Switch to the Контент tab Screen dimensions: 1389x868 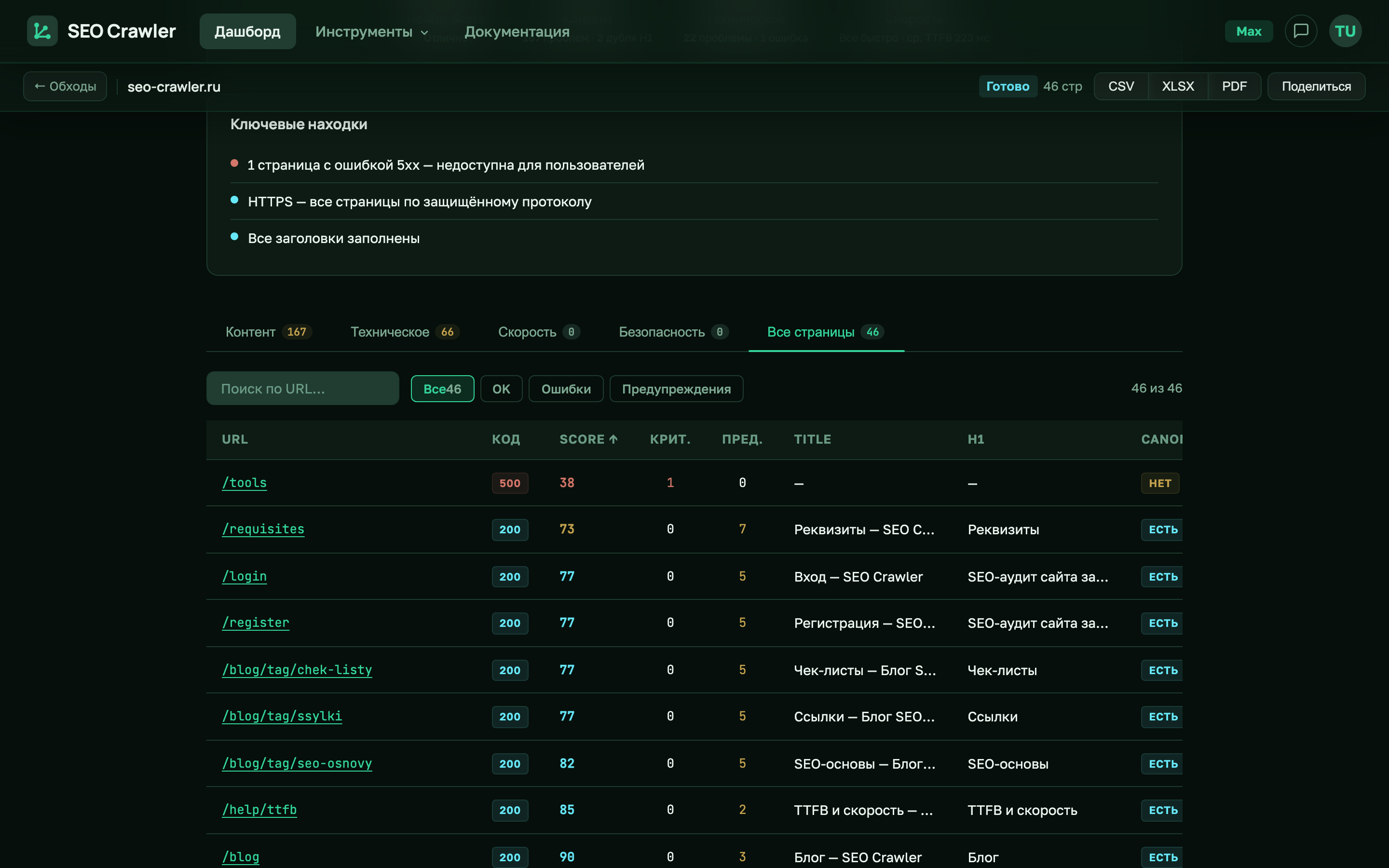[268, 332]
